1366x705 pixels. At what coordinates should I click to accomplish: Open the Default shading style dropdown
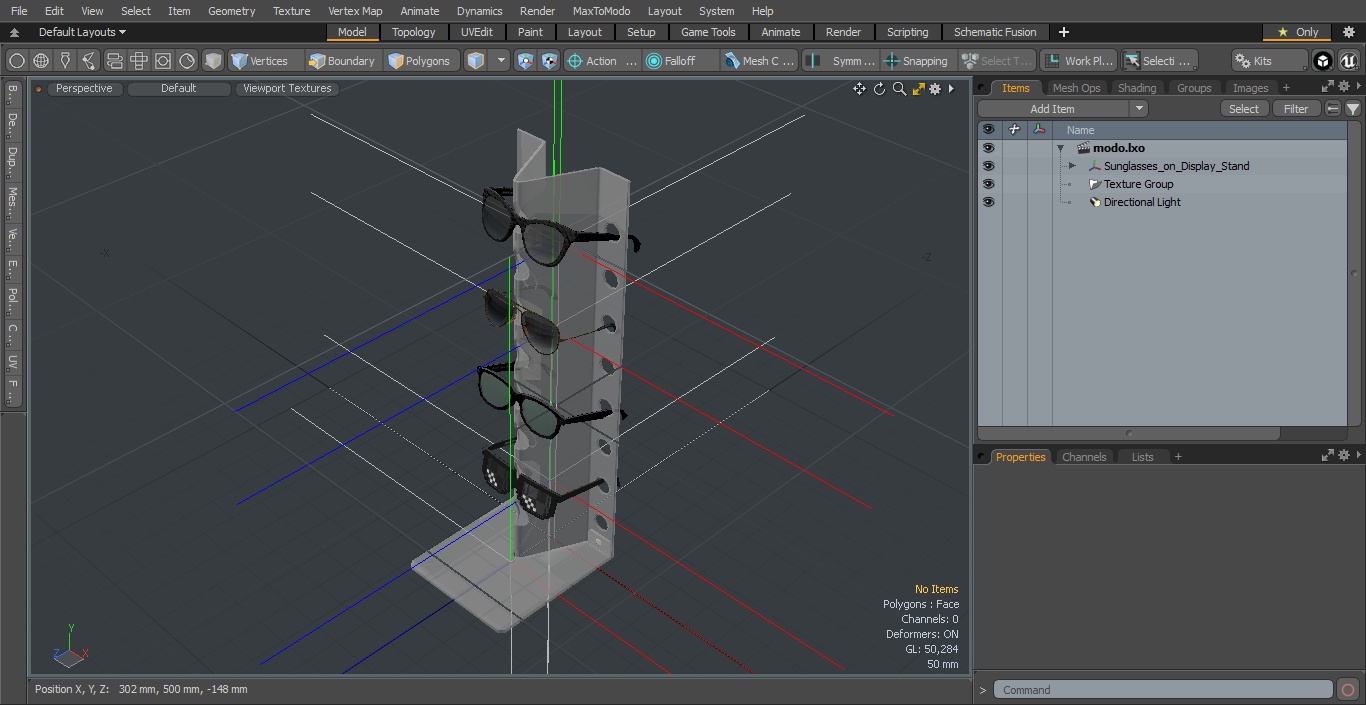178,88
